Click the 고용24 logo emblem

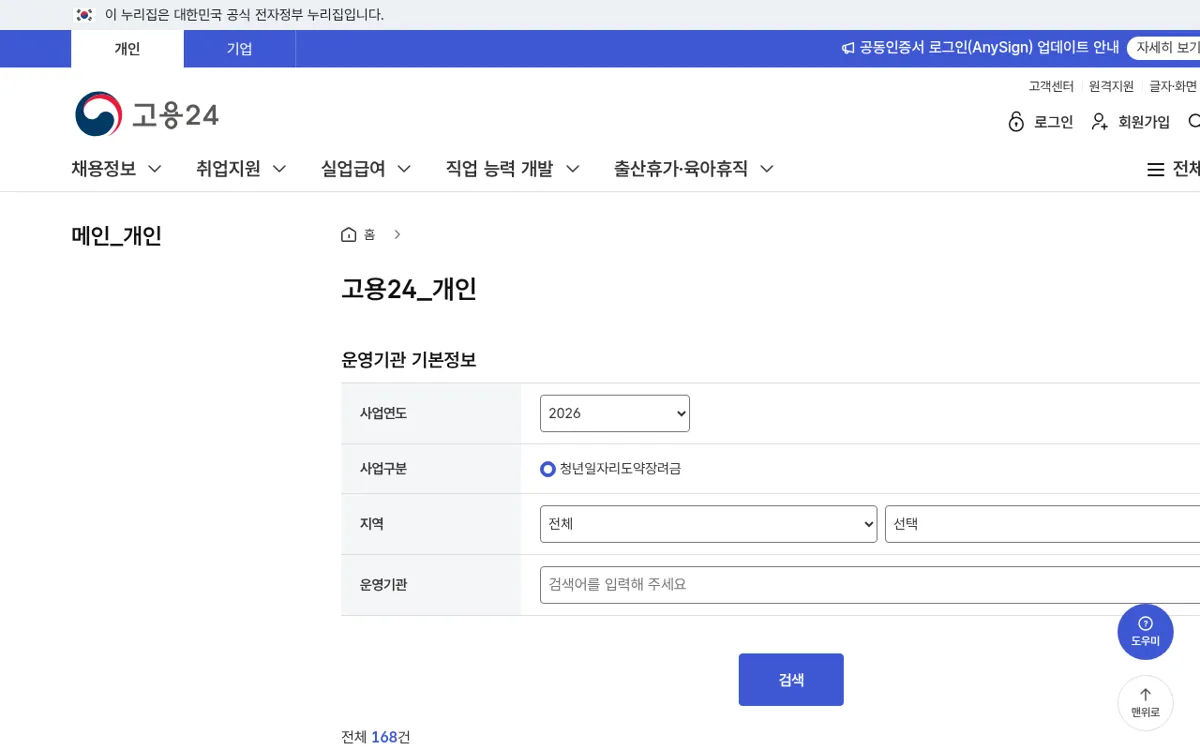click(98, 115)
